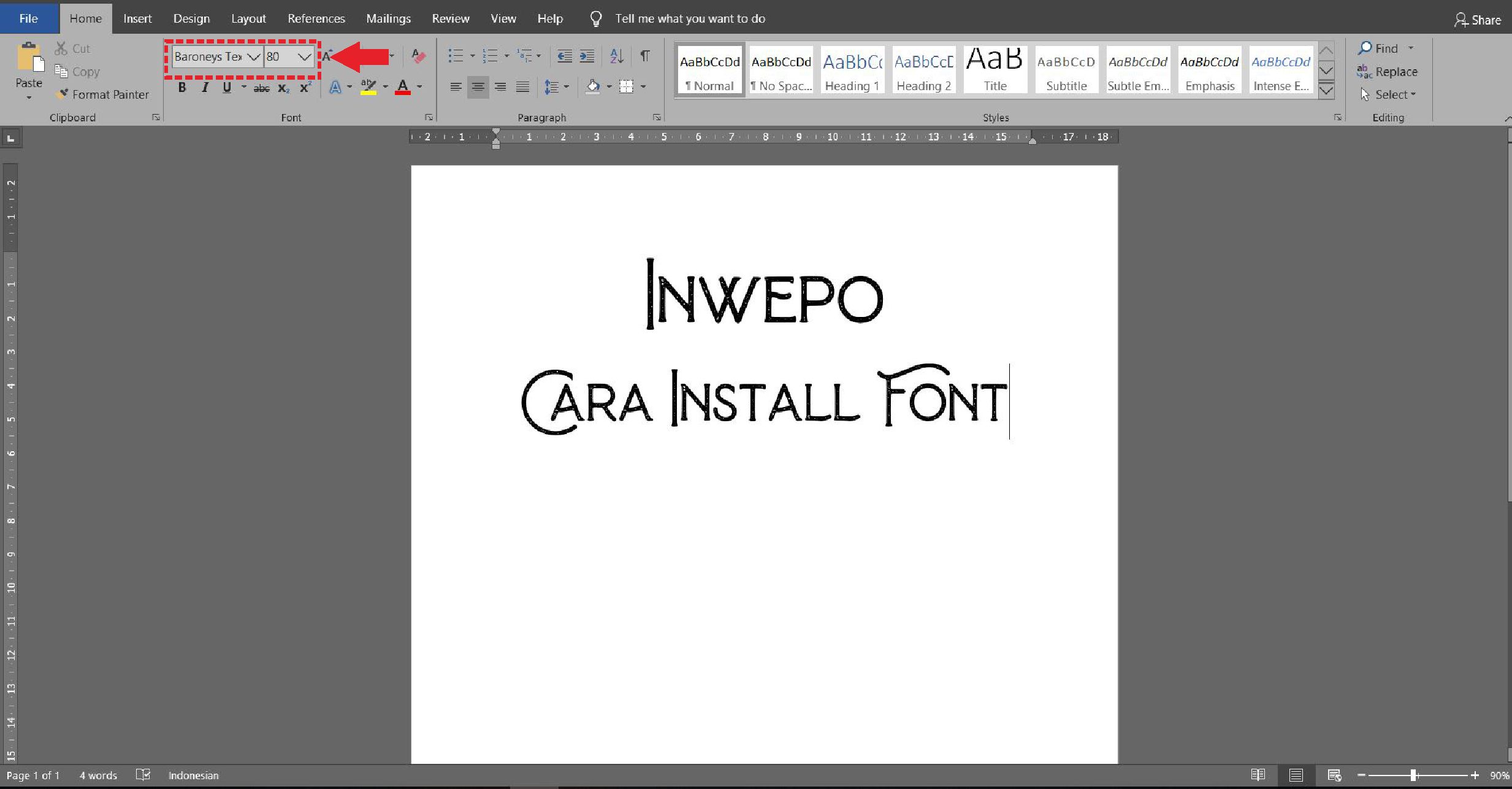Switch to Read Mode in status bar

coord(1258,775)
